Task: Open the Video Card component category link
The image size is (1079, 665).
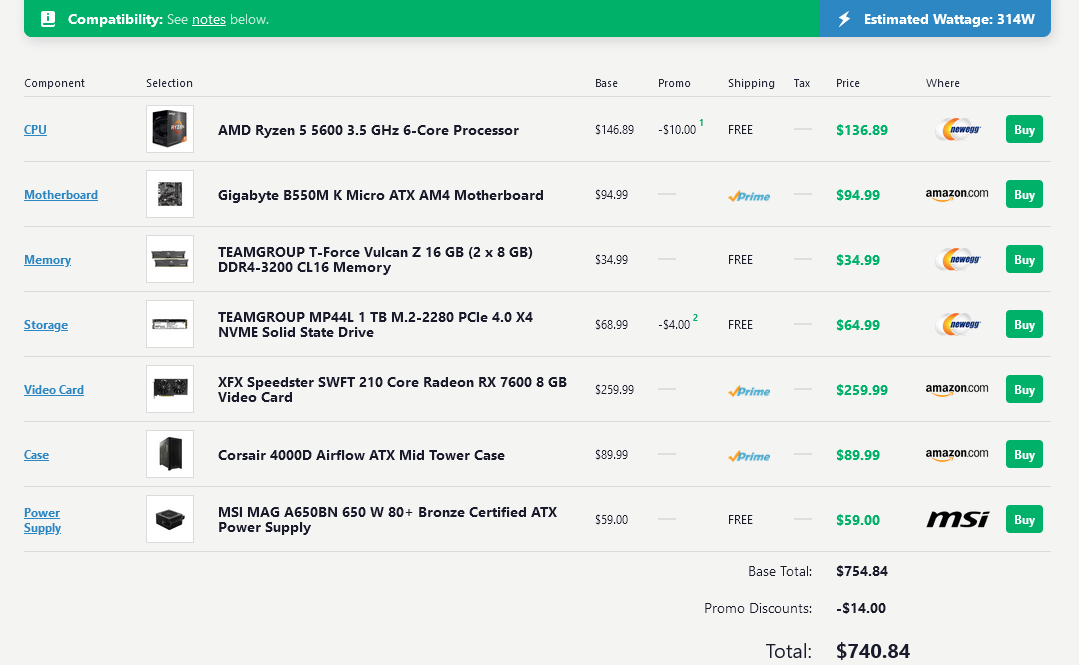Action: pyautogui.click(x=54, y=390)
